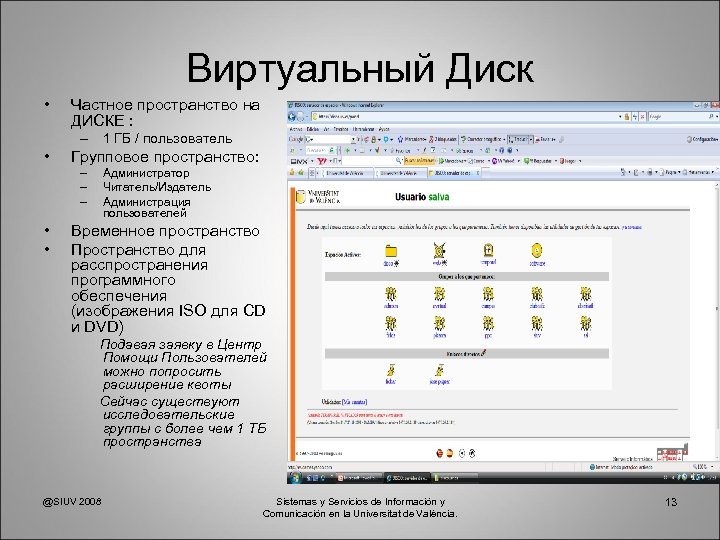Click the Add to Favorites icon
The height and width of the screenshot is (540, 720).
301,173
